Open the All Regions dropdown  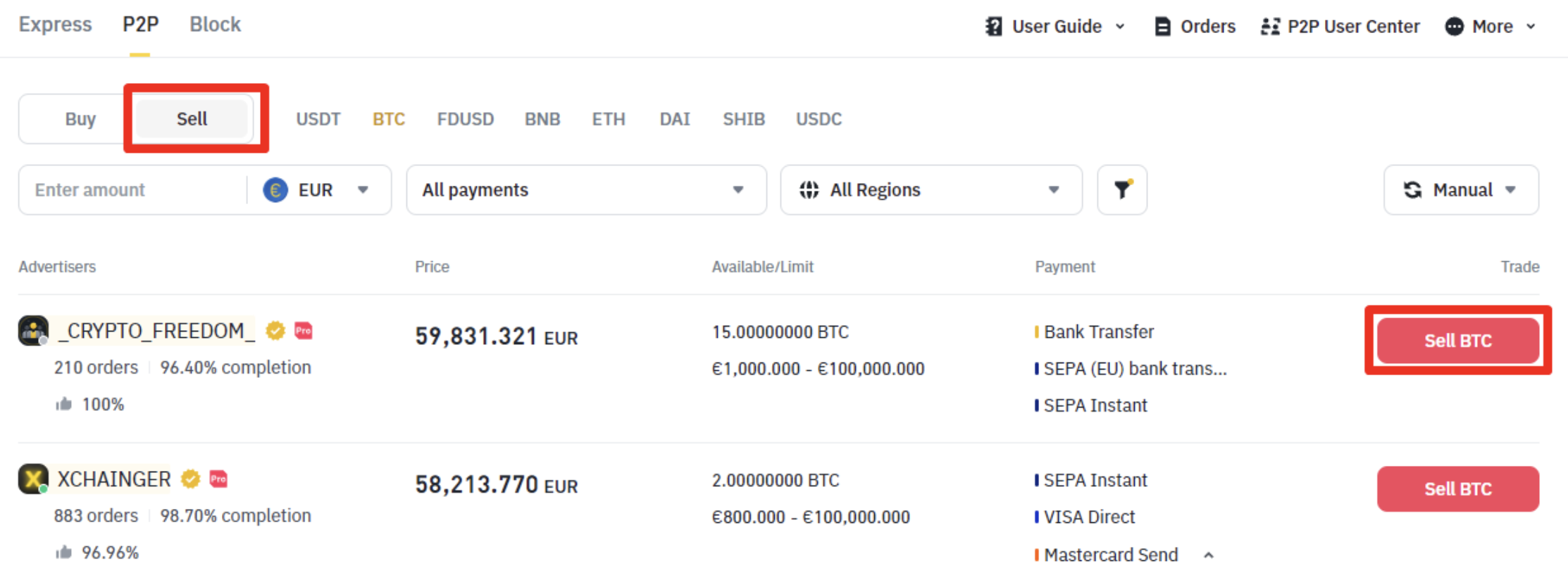(x=931, y=190)
